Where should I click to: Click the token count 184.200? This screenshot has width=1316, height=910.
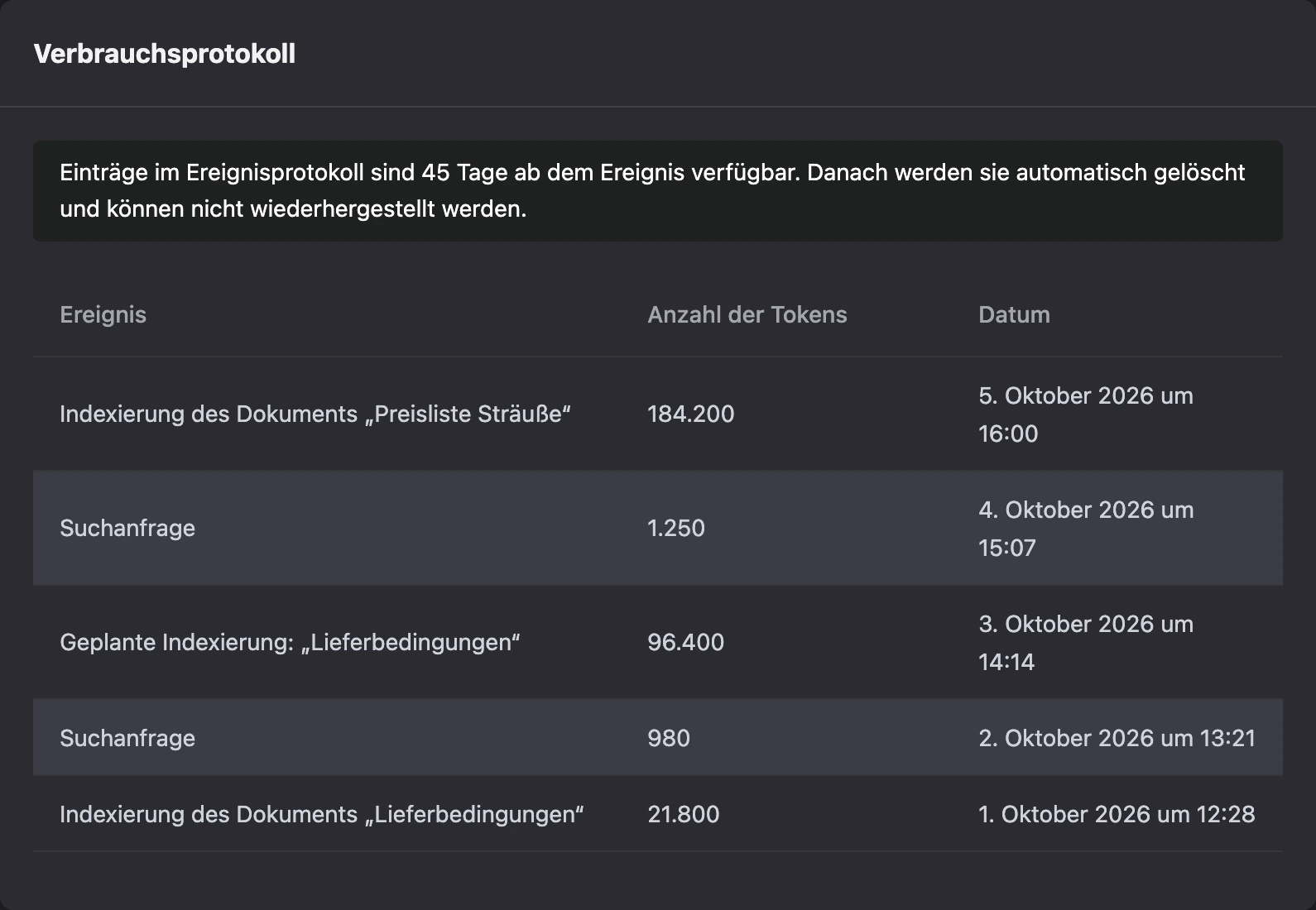click(x=691, y=414)
